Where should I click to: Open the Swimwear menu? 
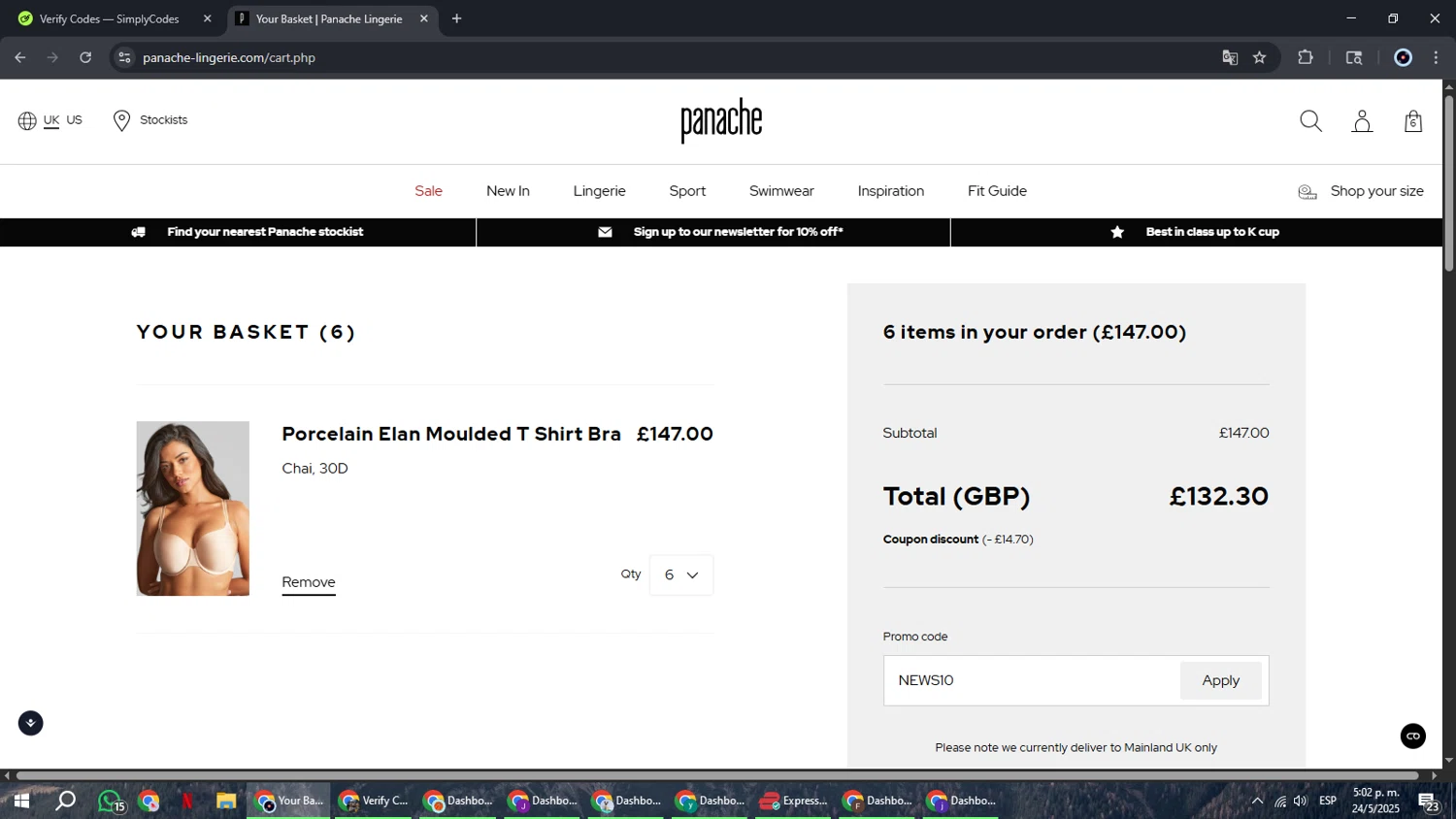781,191
